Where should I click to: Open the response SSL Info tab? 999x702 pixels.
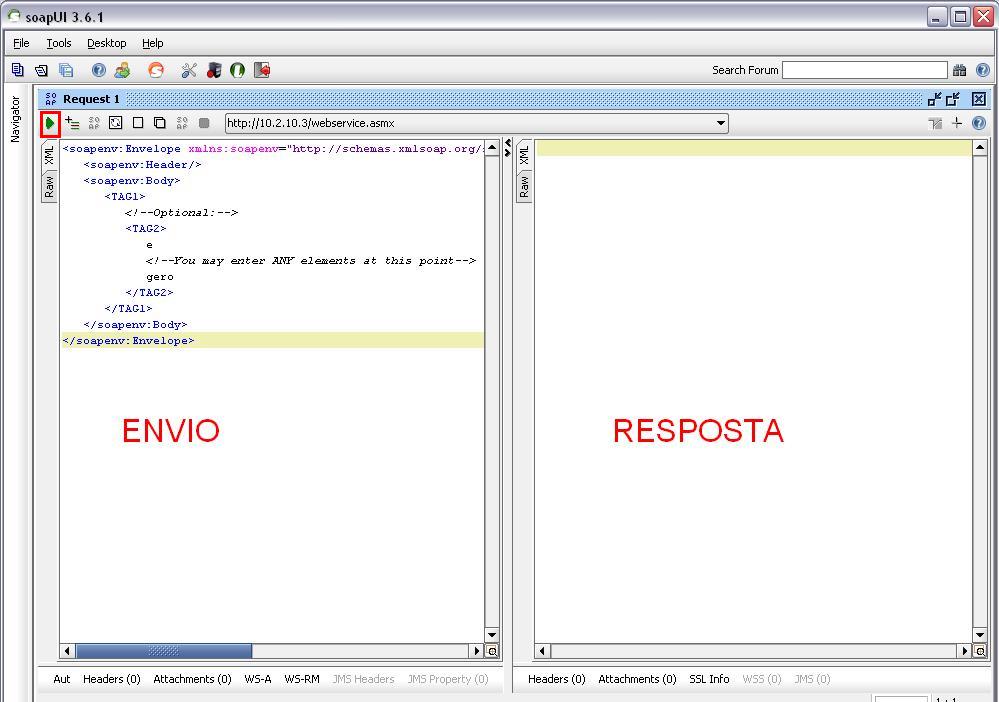[x=709, y=679]
